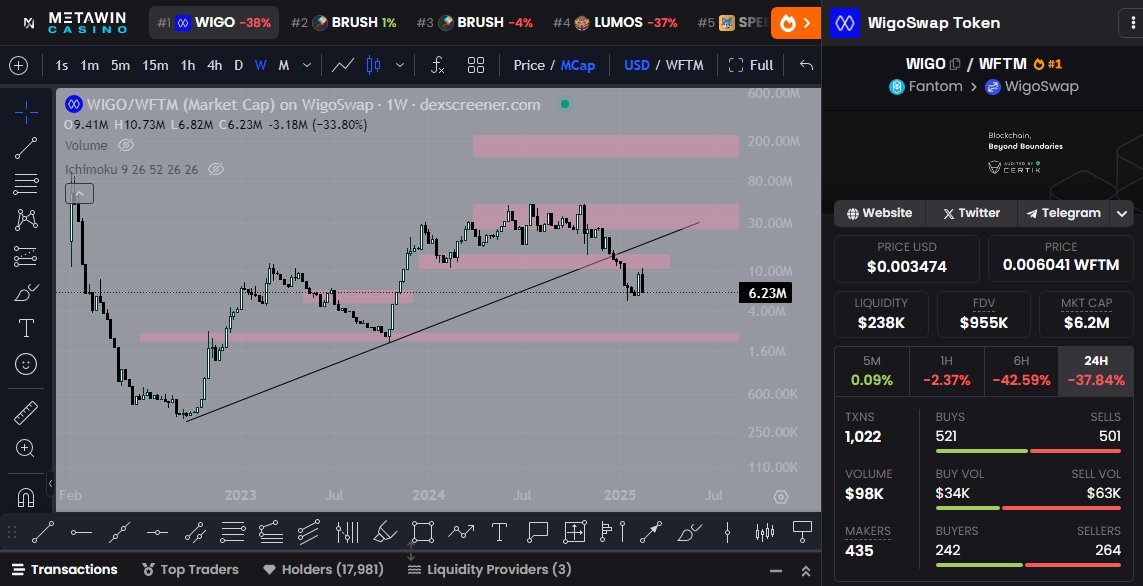Select the 1H stats period tab
1143x586 pixels.
coord(946,371)
